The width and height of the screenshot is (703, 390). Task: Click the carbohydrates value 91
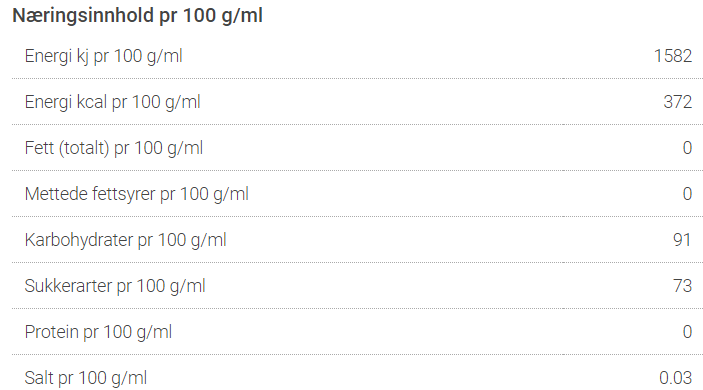click(682, 240)
